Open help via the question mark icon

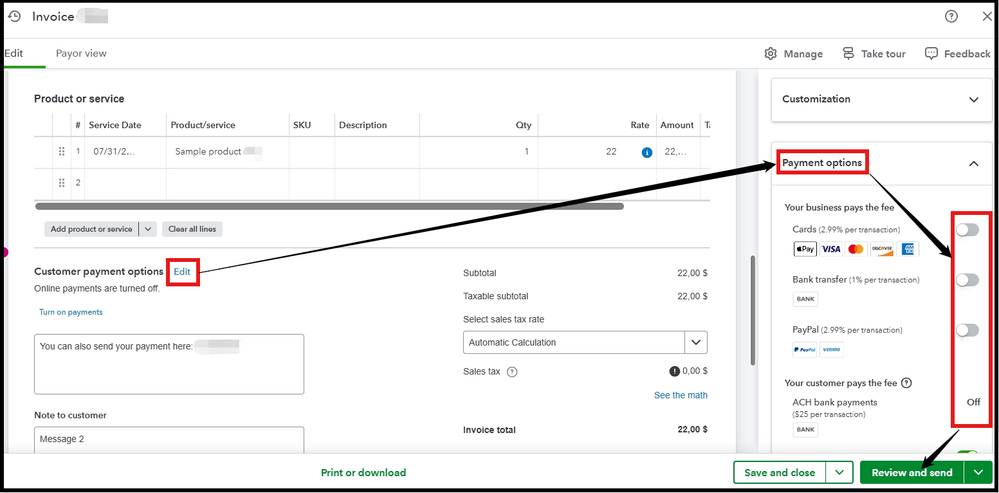pos(951,17)
